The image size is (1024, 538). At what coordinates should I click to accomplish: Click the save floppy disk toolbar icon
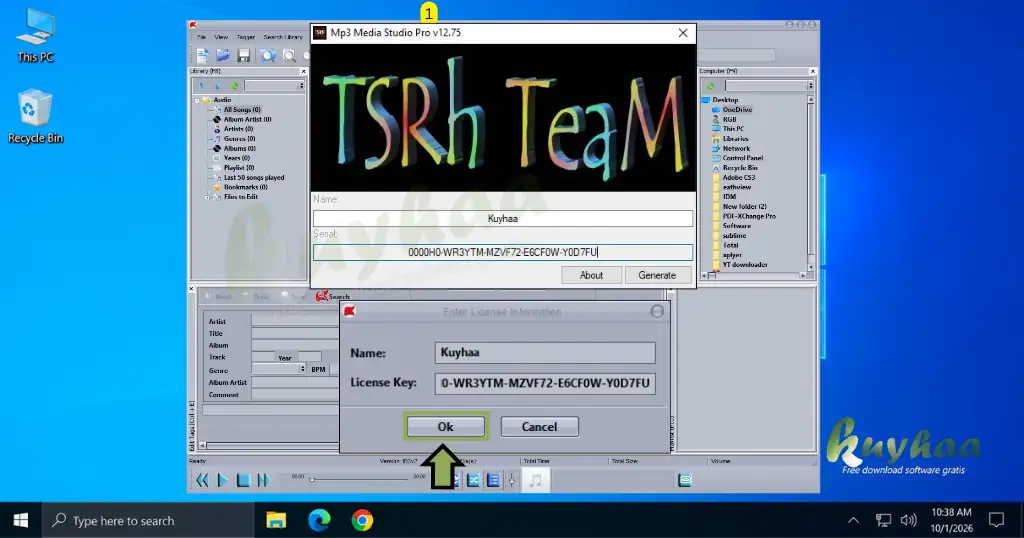(x=244, y=55)
